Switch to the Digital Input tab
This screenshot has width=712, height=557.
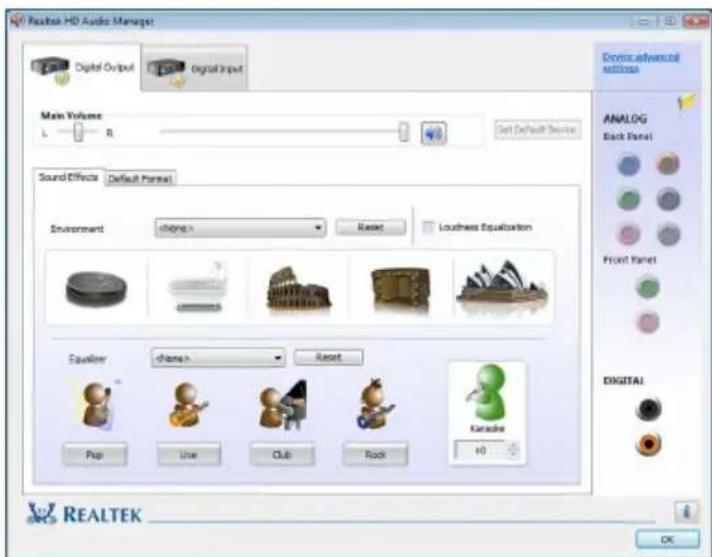pos(194,69)
